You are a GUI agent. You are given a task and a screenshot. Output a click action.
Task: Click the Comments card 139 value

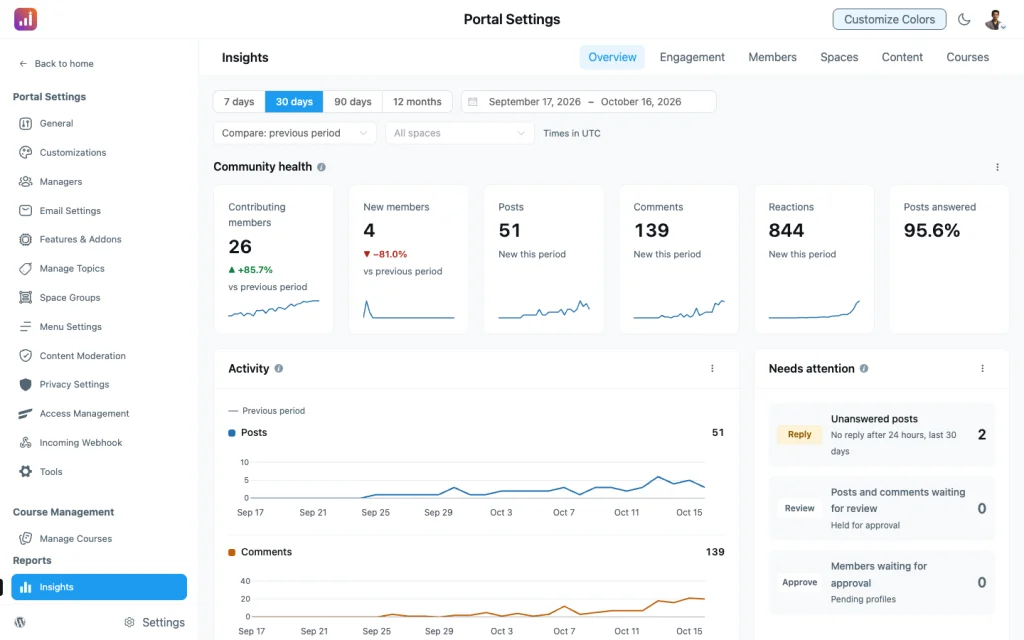[x=651, y=231]
